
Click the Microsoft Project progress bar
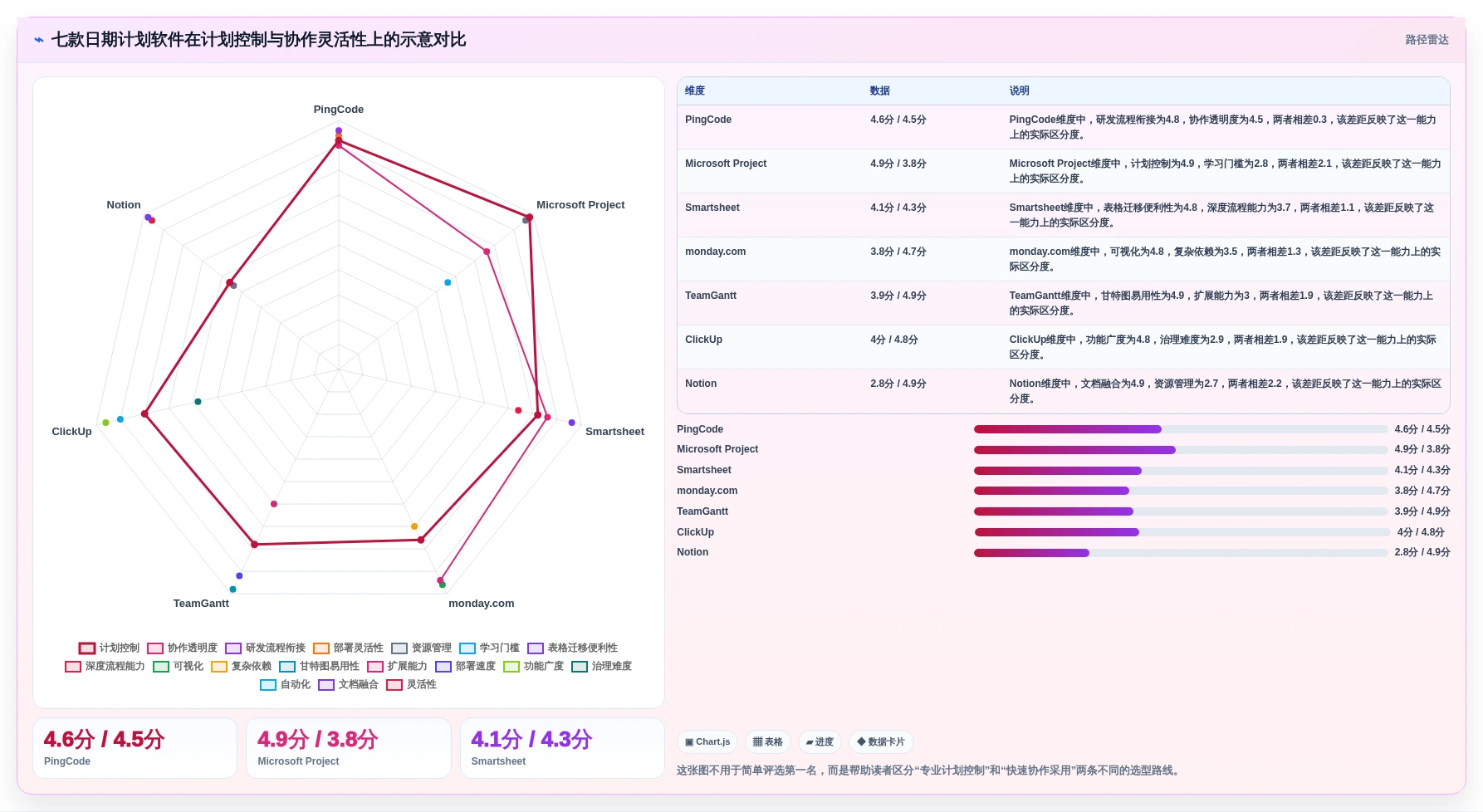tap(1181, 450)
